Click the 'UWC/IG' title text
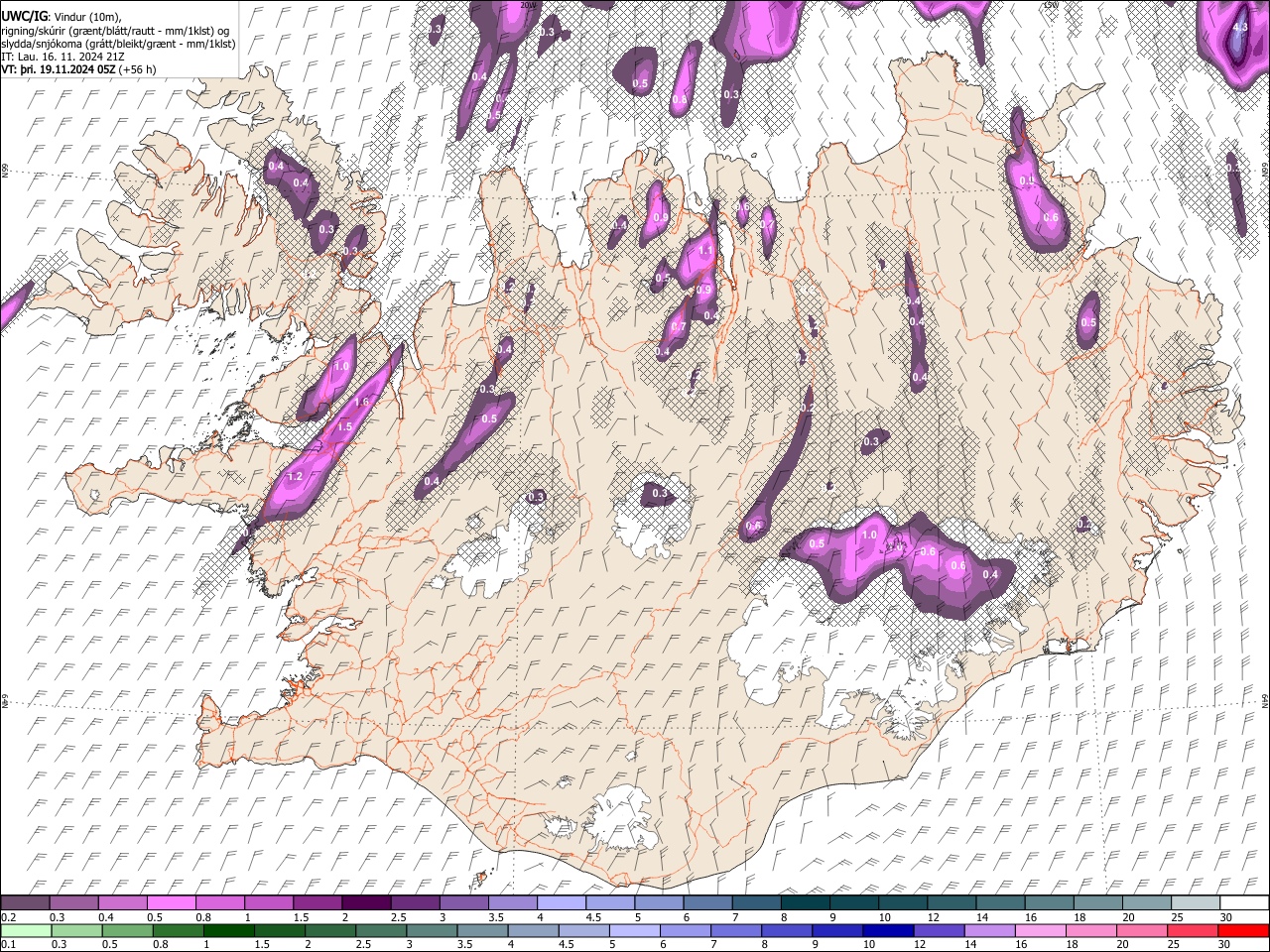This screenshot has width=1270, height=952. (22, 16)
